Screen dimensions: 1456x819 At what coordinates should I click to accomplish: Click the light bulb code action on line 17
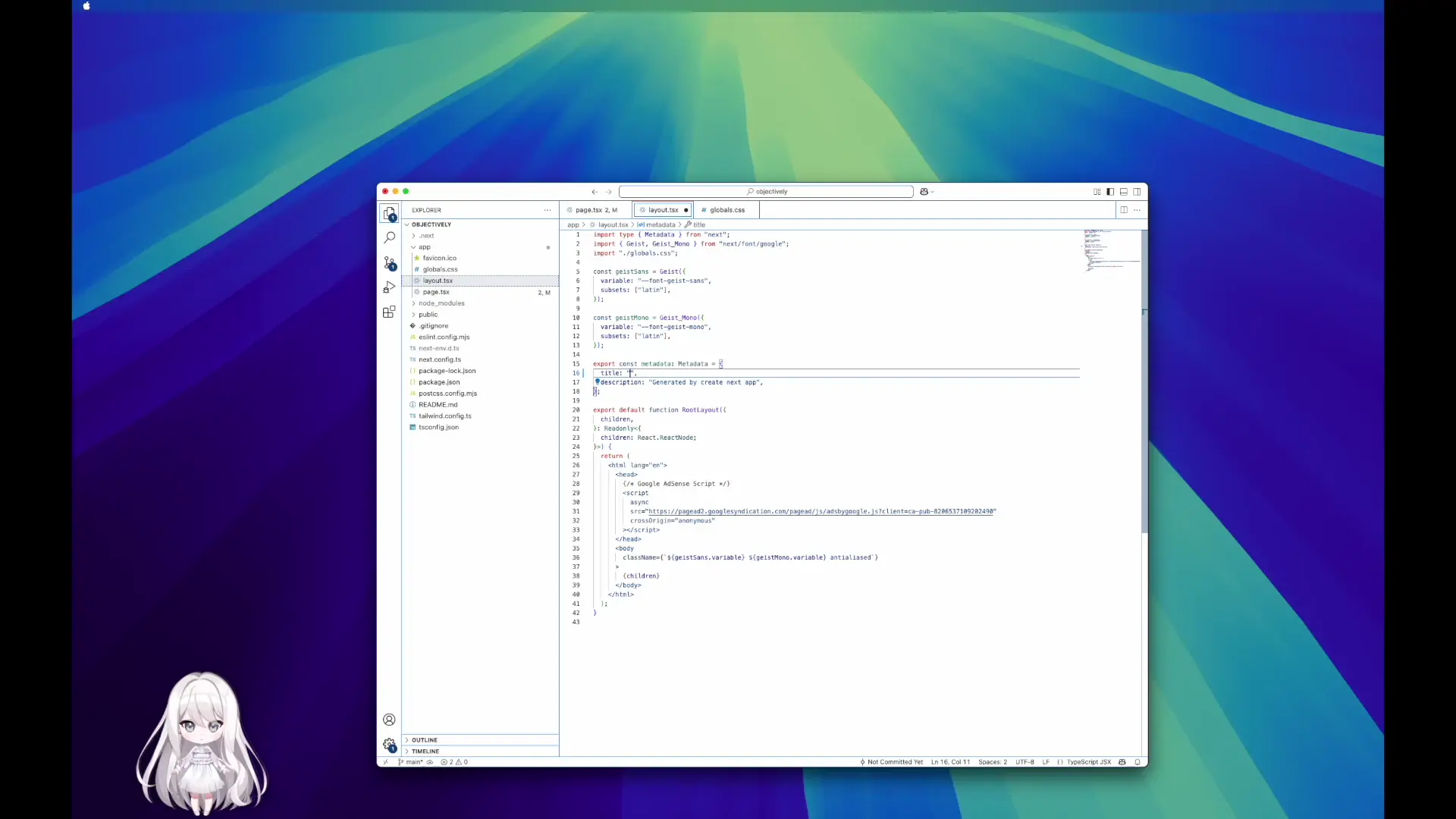(x=597, y=381)
